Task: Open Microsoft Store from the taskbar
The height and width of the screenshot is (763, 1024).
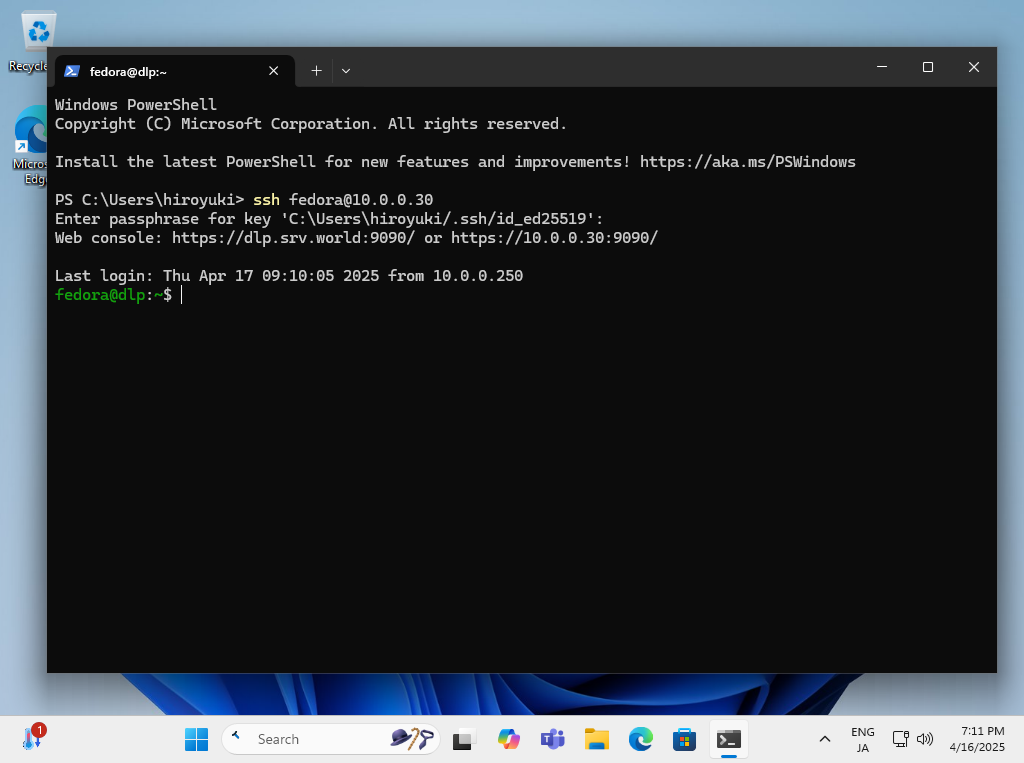Action: (x=684, y=739)
